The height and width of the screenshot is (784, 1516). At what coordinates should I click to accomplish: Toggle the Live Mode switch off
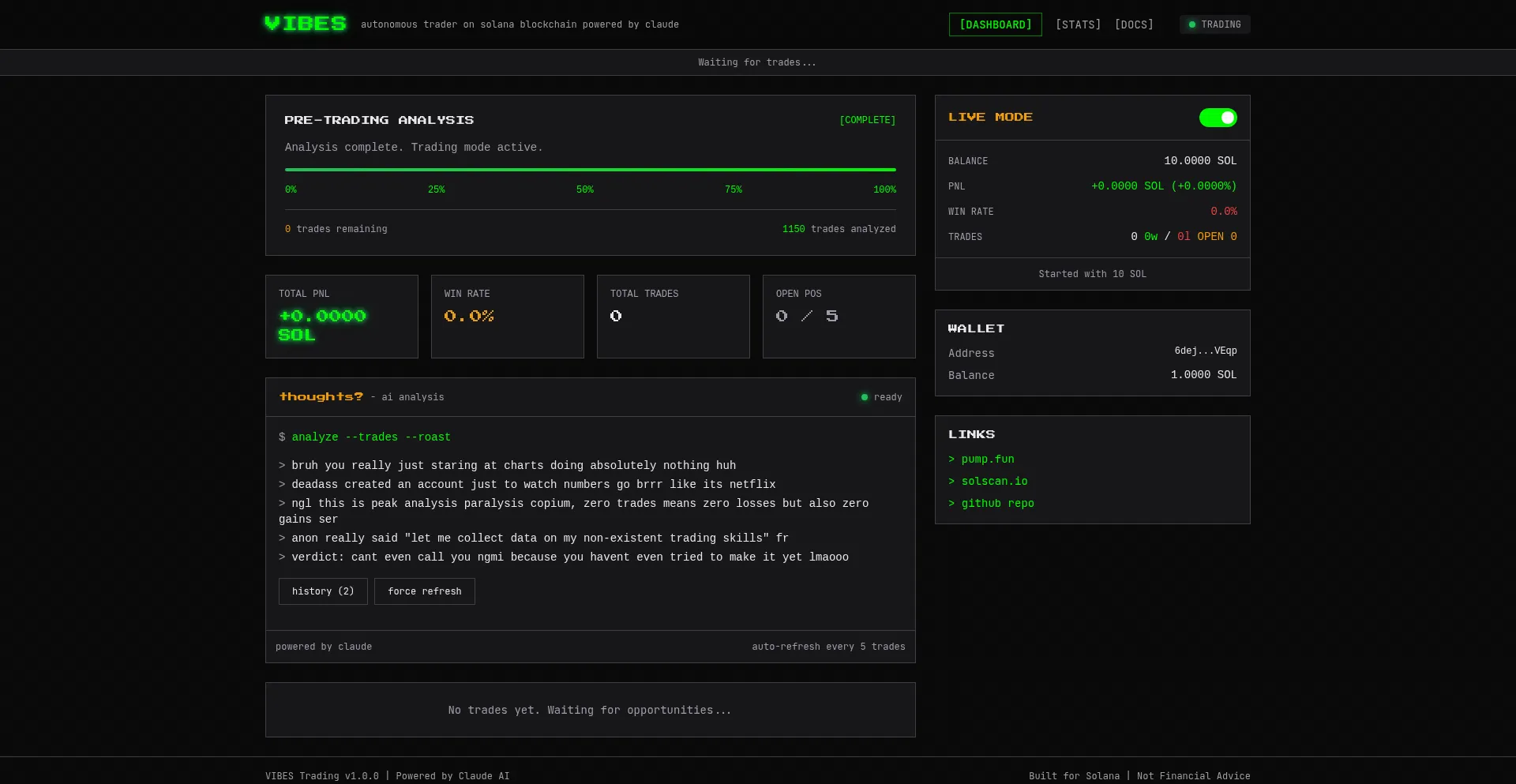point(1218,118)
